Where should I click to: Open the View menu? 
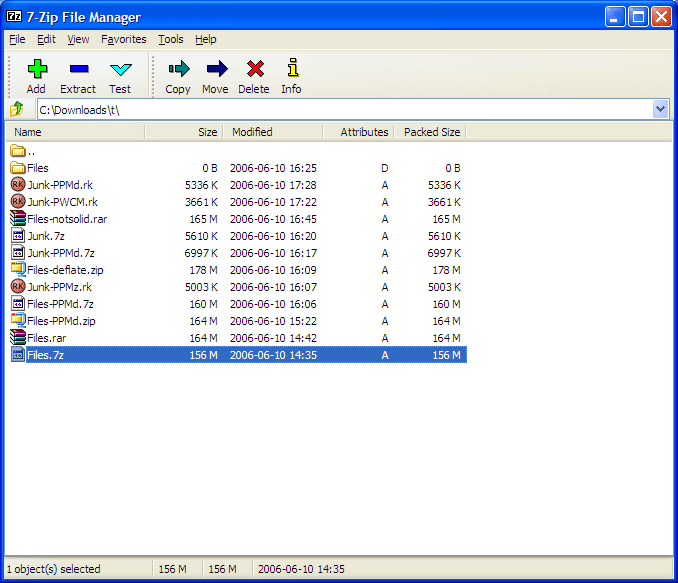tap(78, 39)
